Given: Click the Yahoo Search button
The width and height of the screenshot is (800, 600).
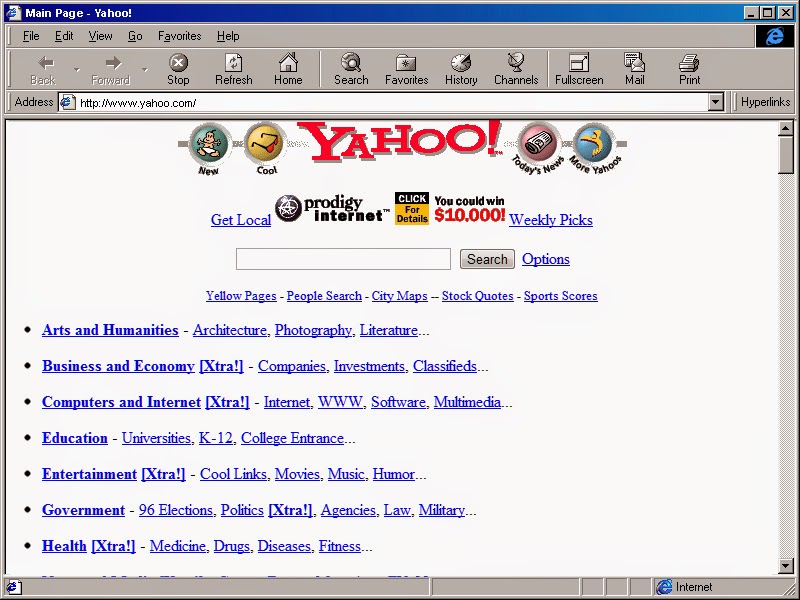Looking at the screenshot, I should tap(487, 259).
